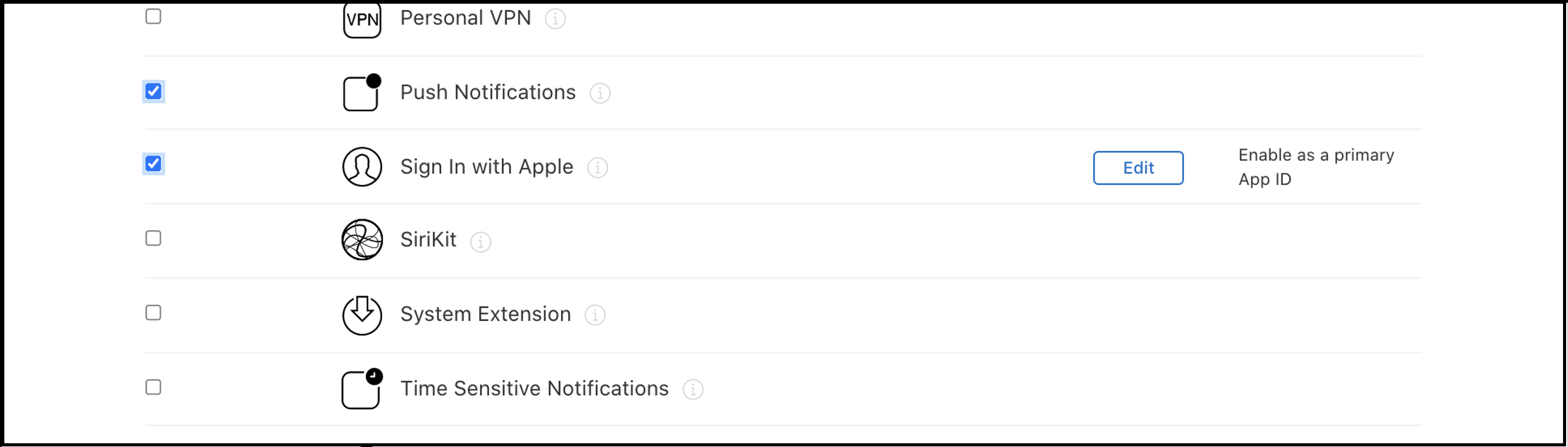Show info for Sign In with Apple
This screenshot has width=1568, height=447.
[x=598, y=168]
